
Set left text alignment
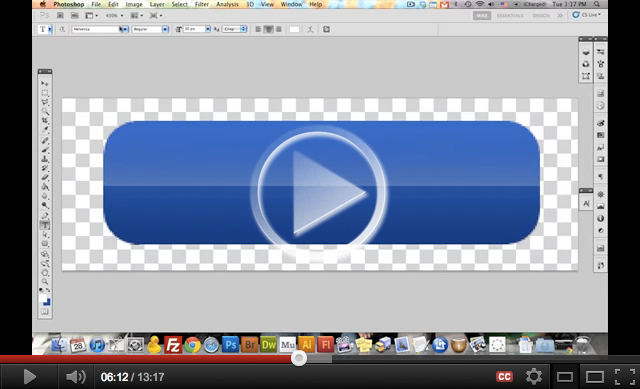[x=258, y=29]
